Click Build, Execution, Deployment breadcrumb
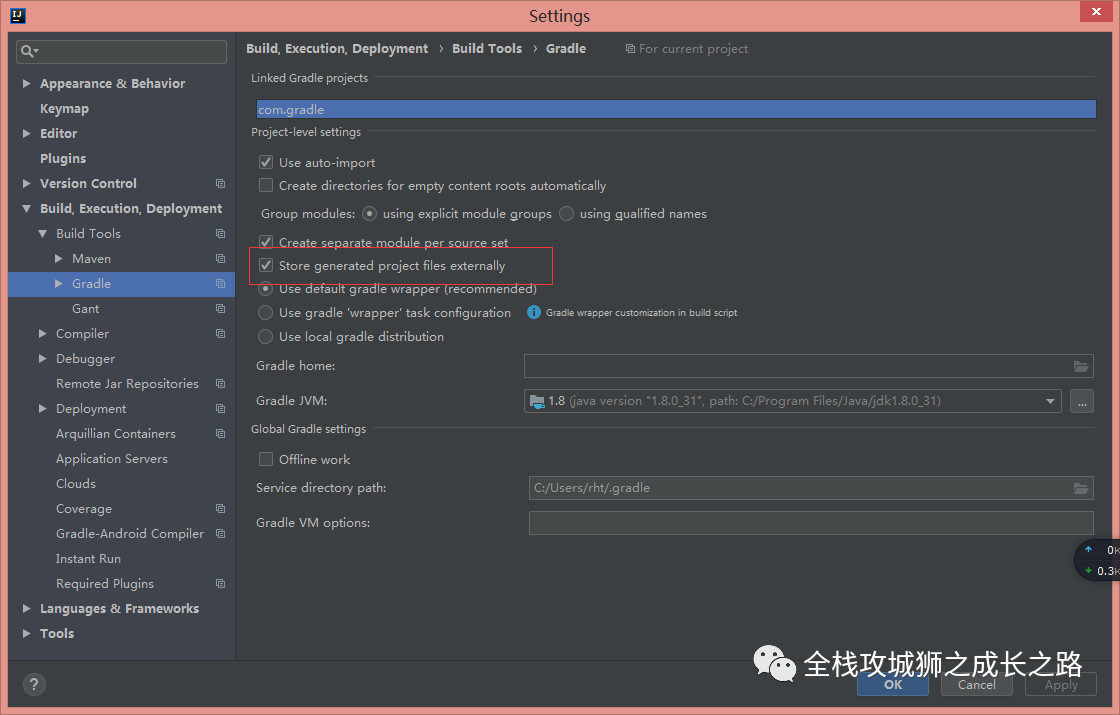 pyautogui.click(x=337, y=49)
